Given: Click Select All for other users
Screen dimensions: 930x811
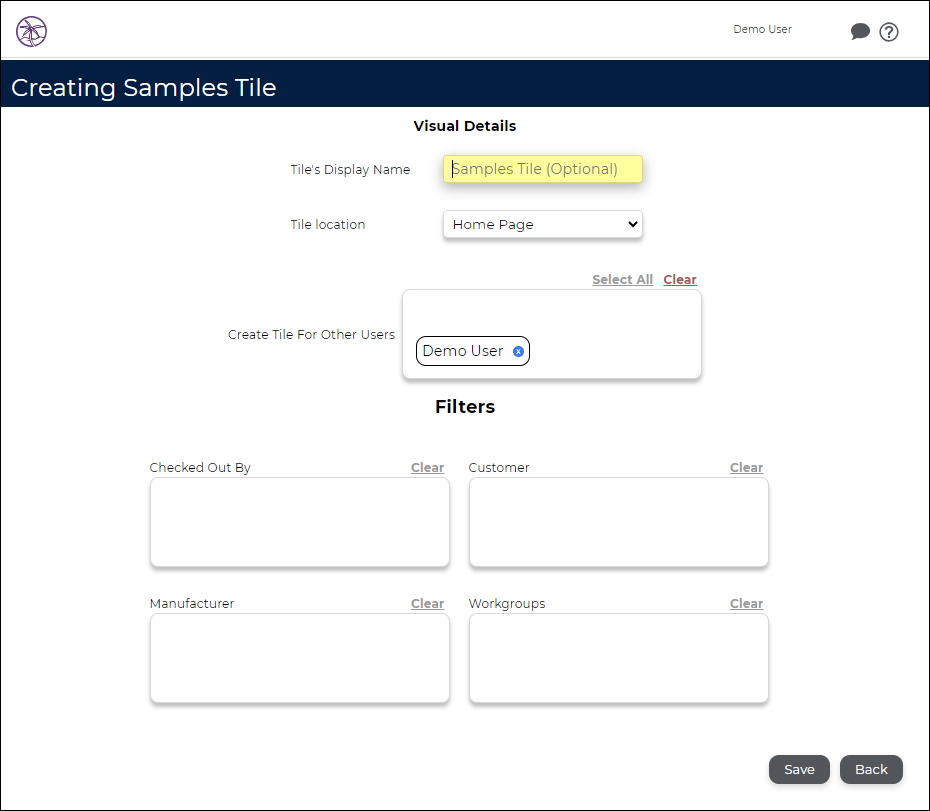Looking at the screenshot, I should coord(622,279).
